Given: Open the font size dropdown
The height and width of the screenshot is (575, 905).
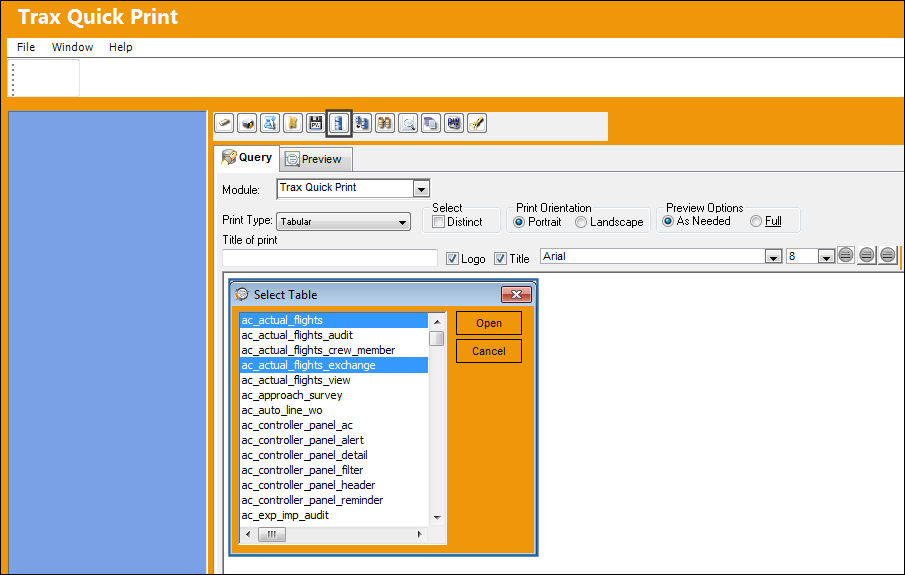Looking at the screenshot, I should click(x=827, y=257).
